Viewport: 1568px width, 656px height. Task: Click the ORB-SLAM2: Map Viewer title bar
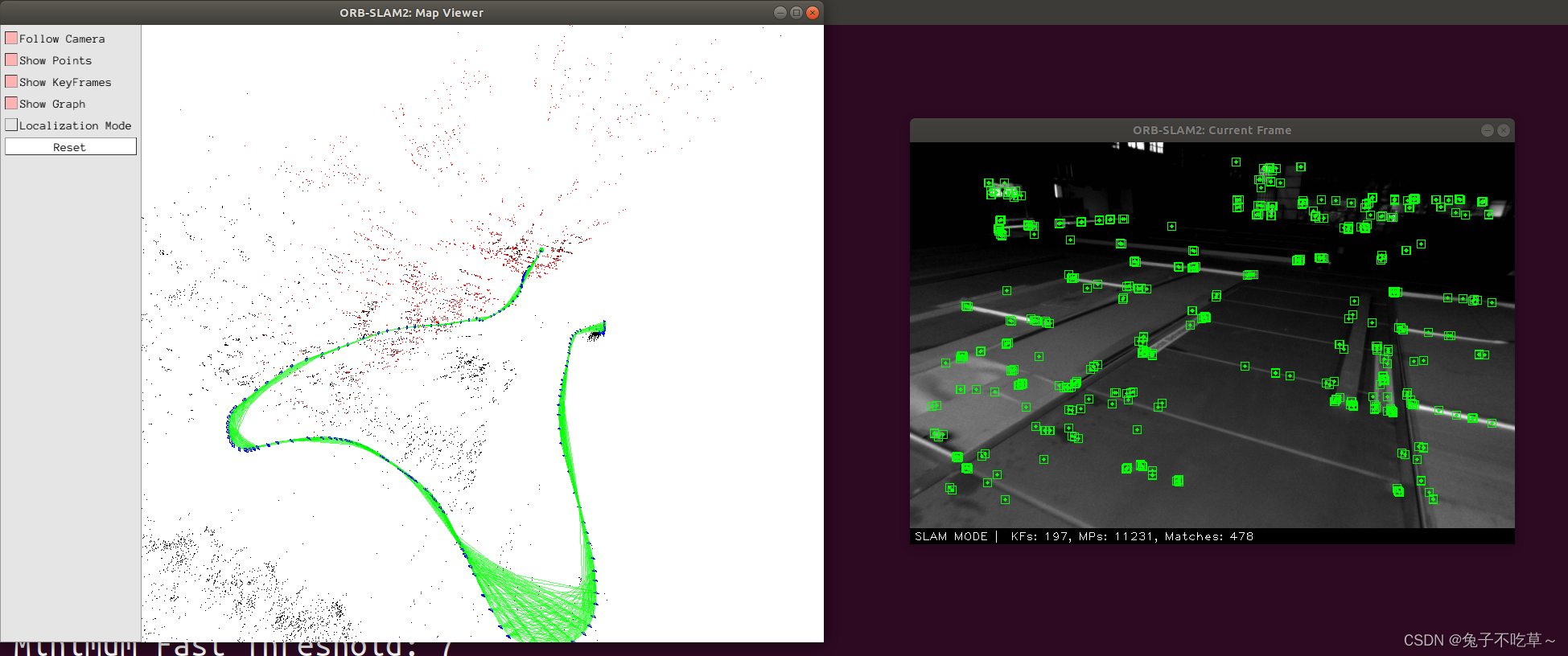tap(412, 12)
